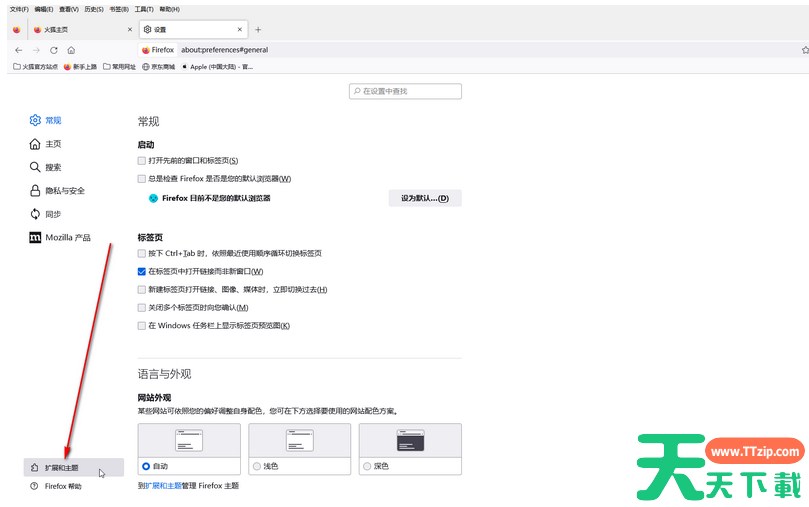
Task: Open the 历史(S) menu in the menu bar
Action: (x=92, y=9)
